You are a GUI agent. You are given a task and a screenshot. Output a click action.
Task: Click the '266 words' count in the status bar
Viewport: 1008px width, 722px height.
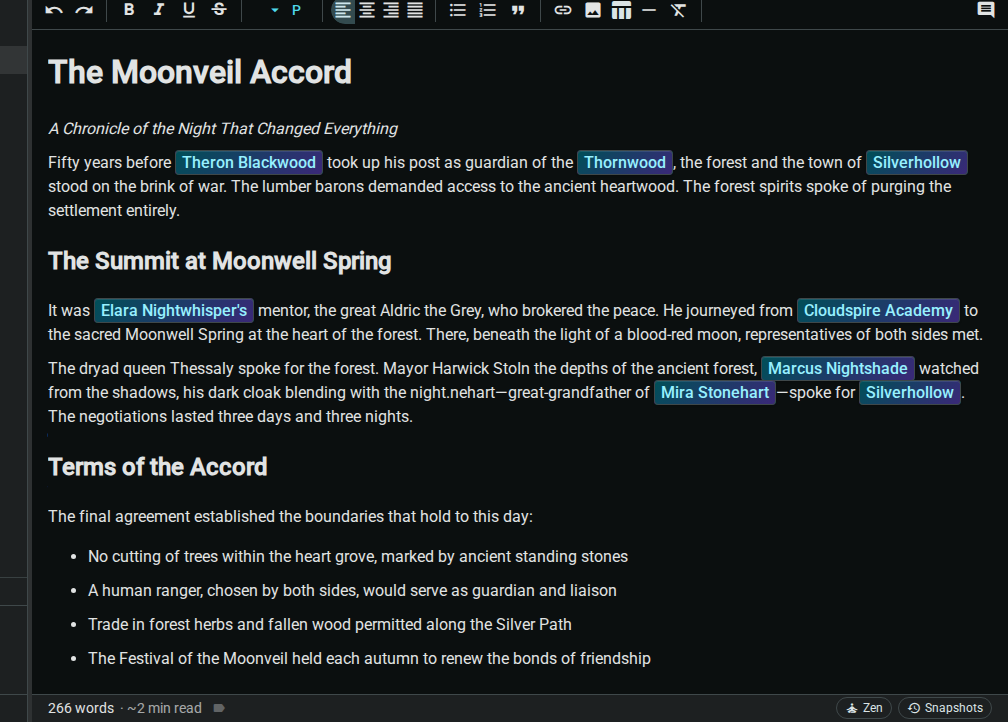tap(81, 708)
